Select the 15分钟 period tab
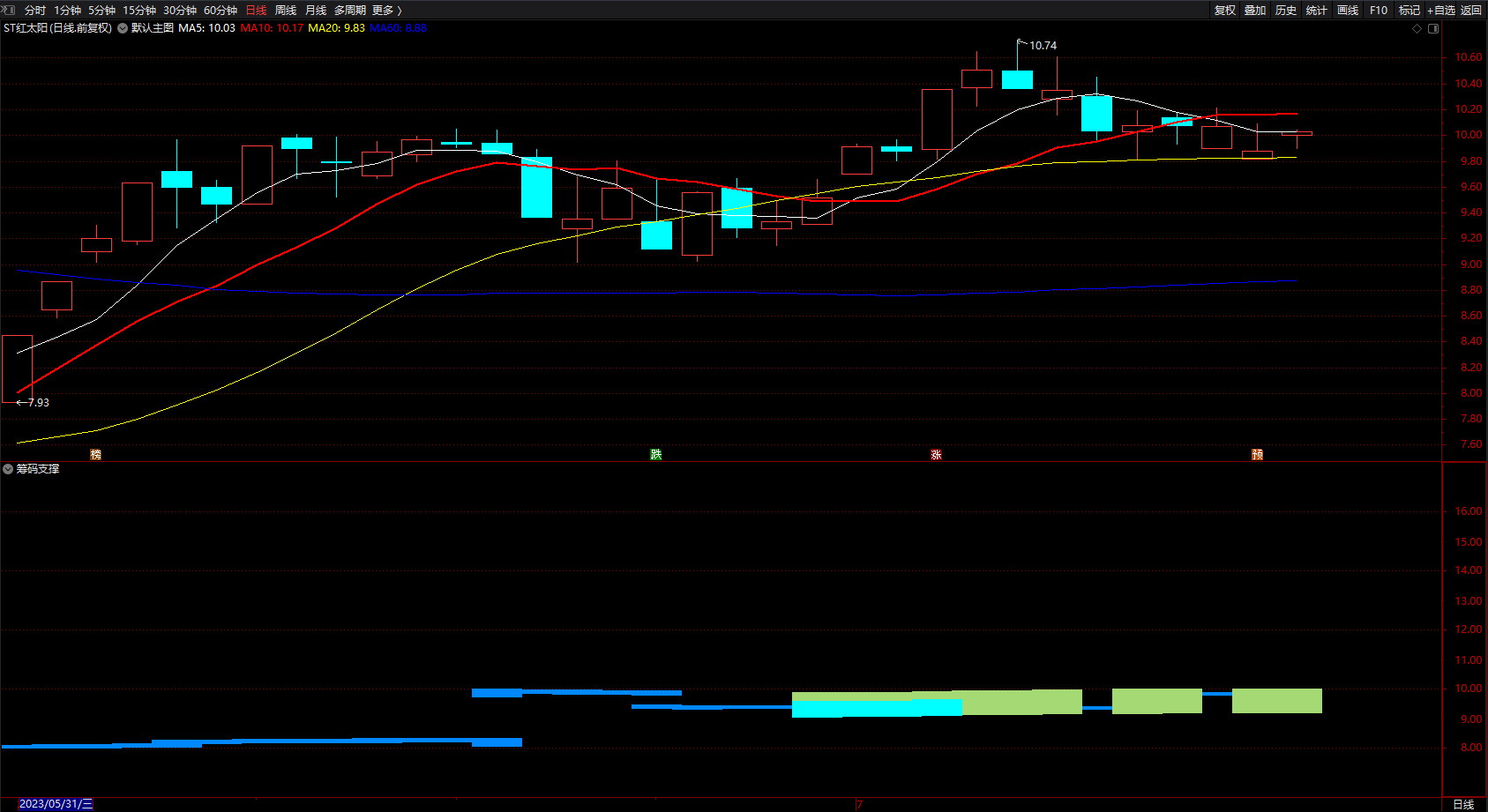The height and width of the screenshot is (812, 1488). (139, 11)
